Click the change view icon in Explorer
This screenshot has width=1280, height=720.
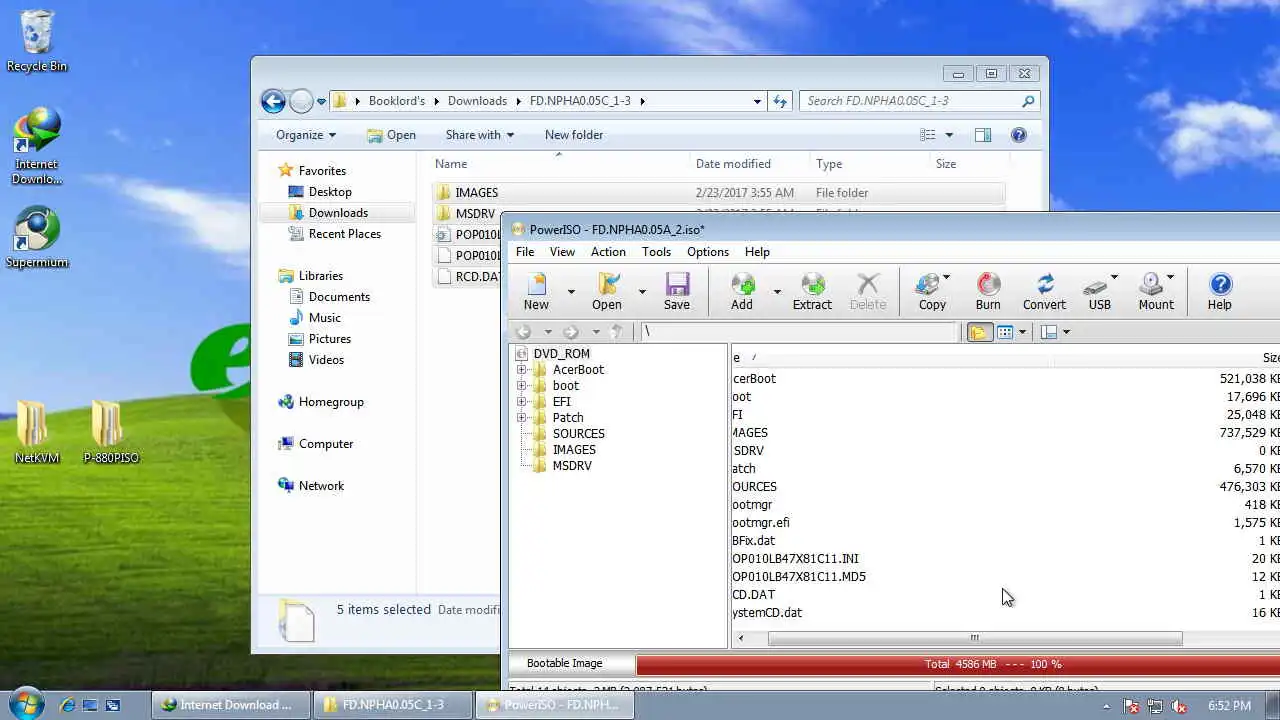[928, 135]
